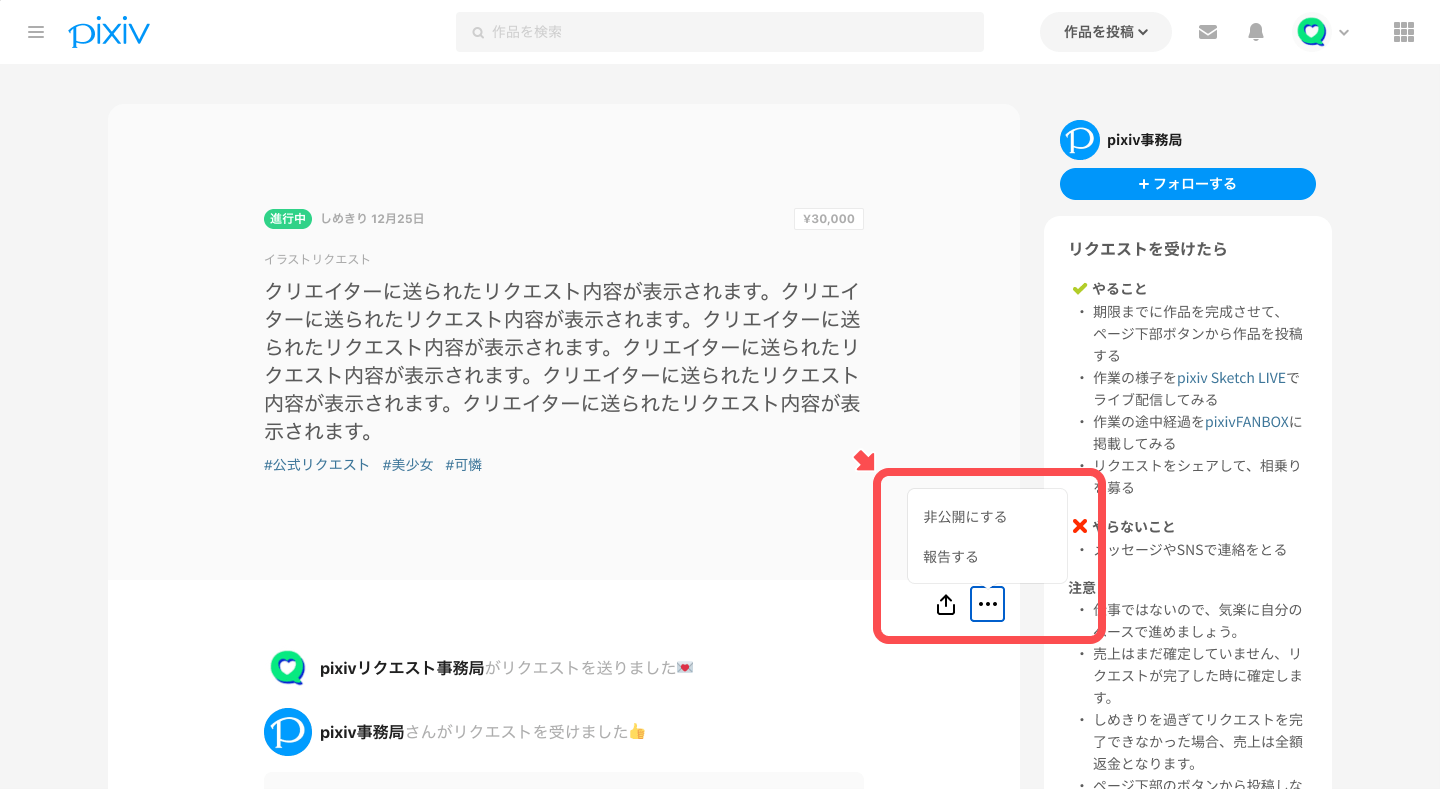Click the #可憐 tag
Screen dimensions: 1440x789
click(464, 465)
